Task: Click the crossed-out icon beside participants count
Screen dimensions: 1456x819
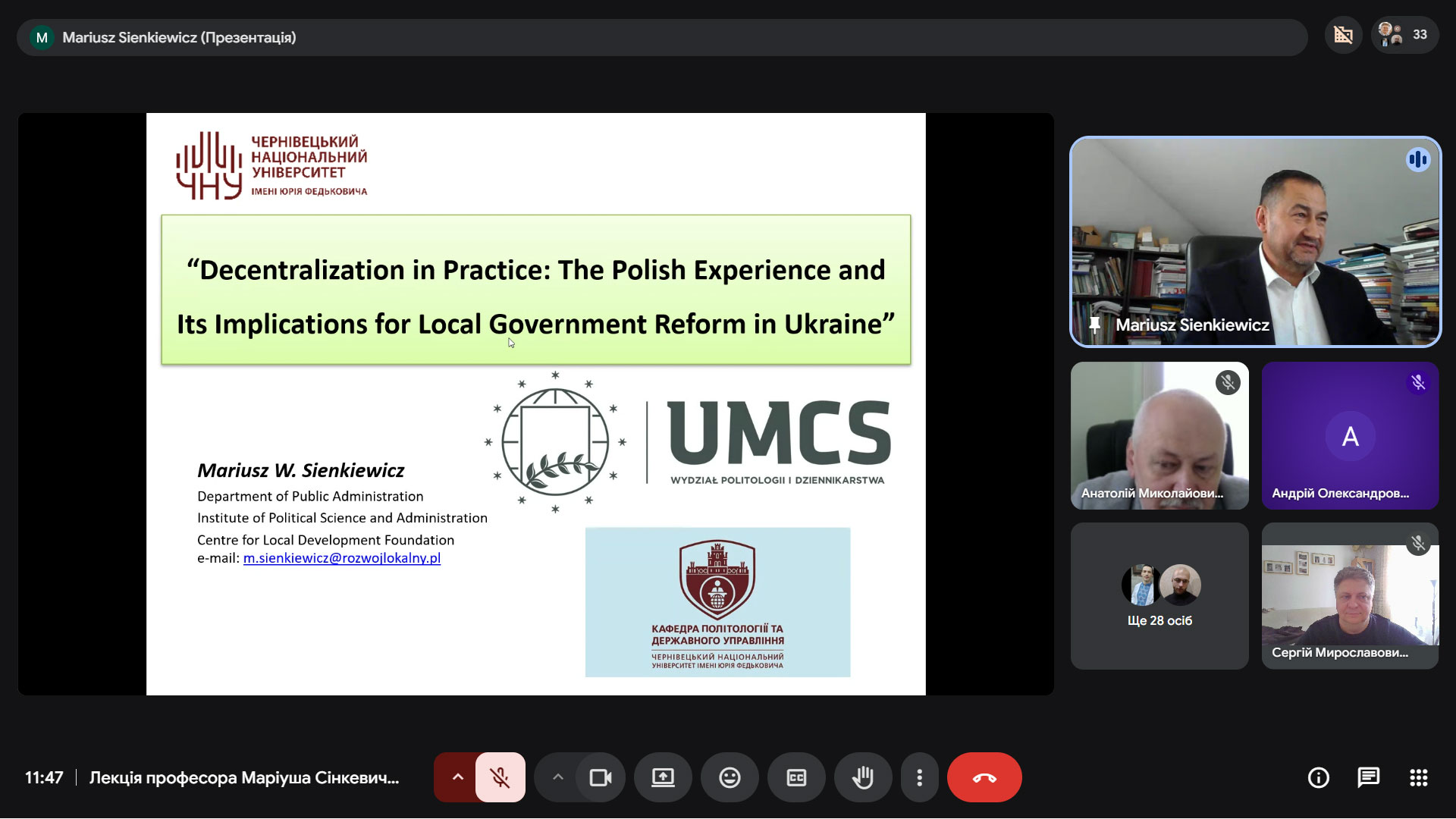Action: click(1344, 35)
